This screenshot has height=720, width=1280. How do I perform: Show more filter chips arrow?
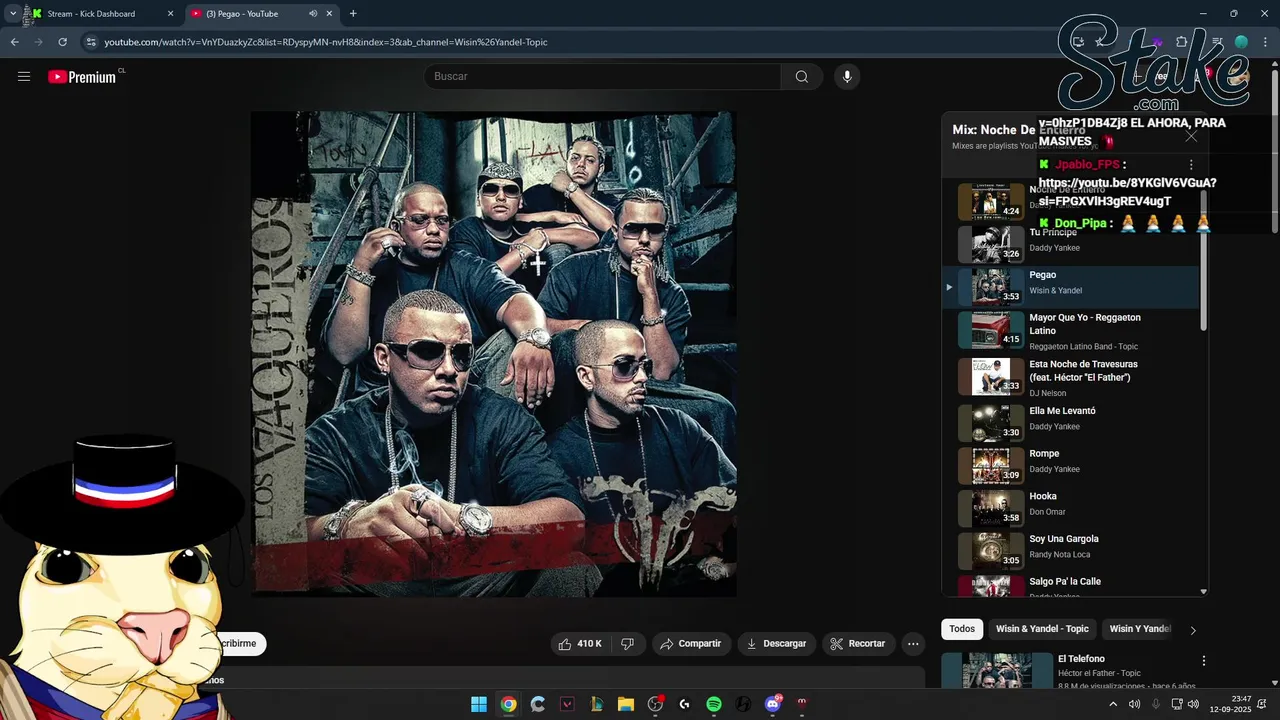[x=1192, y=630]
